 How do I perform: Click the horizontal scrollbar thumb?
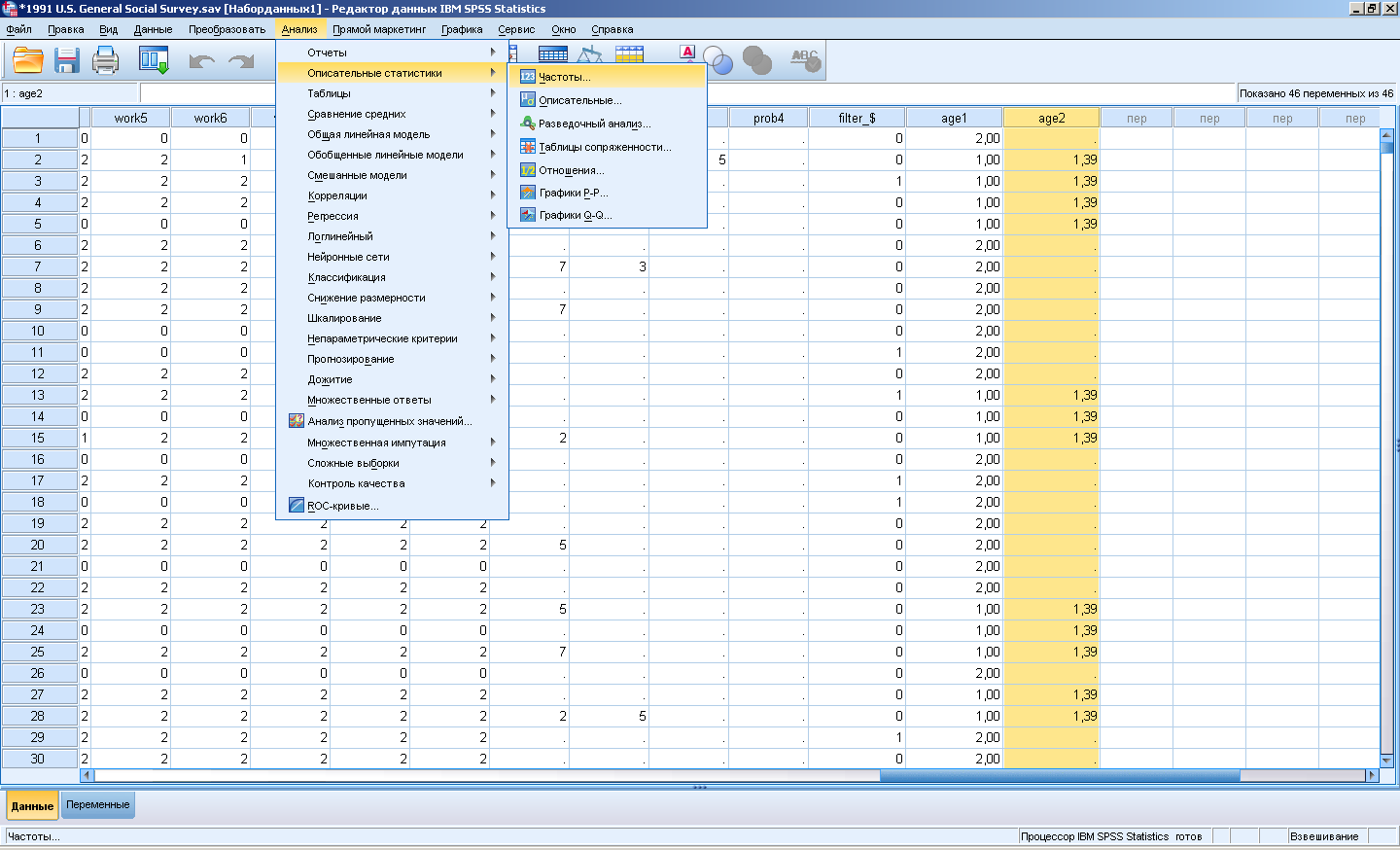(x=1060, y=775)
